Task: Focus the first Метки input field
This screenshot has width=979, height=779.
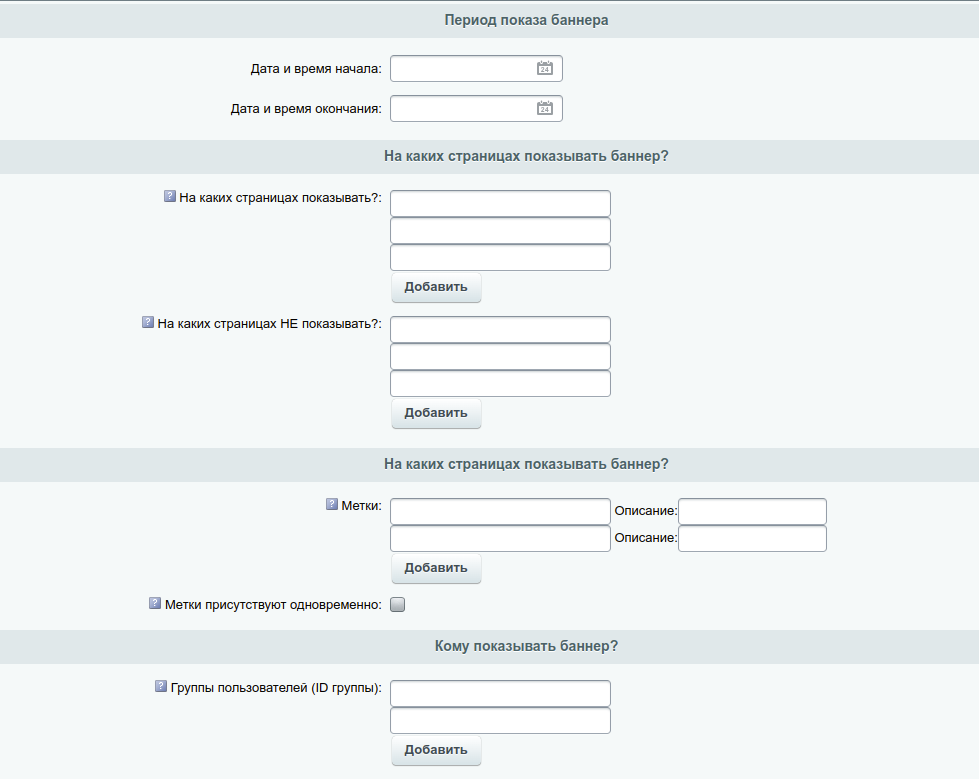Action: pos(500,511)
